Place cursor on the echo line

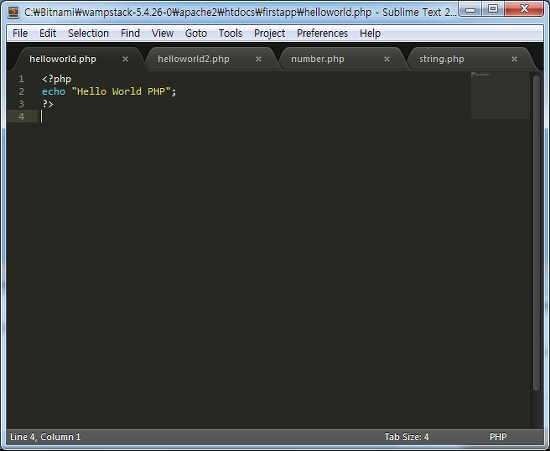[x=109, y=92]
